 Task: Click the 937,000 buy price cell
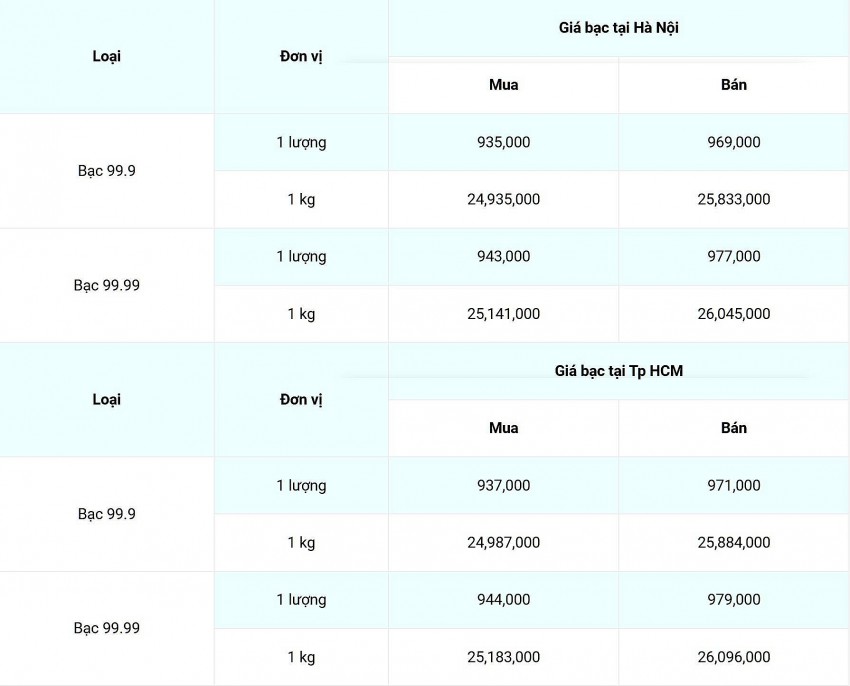click(504, 485)
